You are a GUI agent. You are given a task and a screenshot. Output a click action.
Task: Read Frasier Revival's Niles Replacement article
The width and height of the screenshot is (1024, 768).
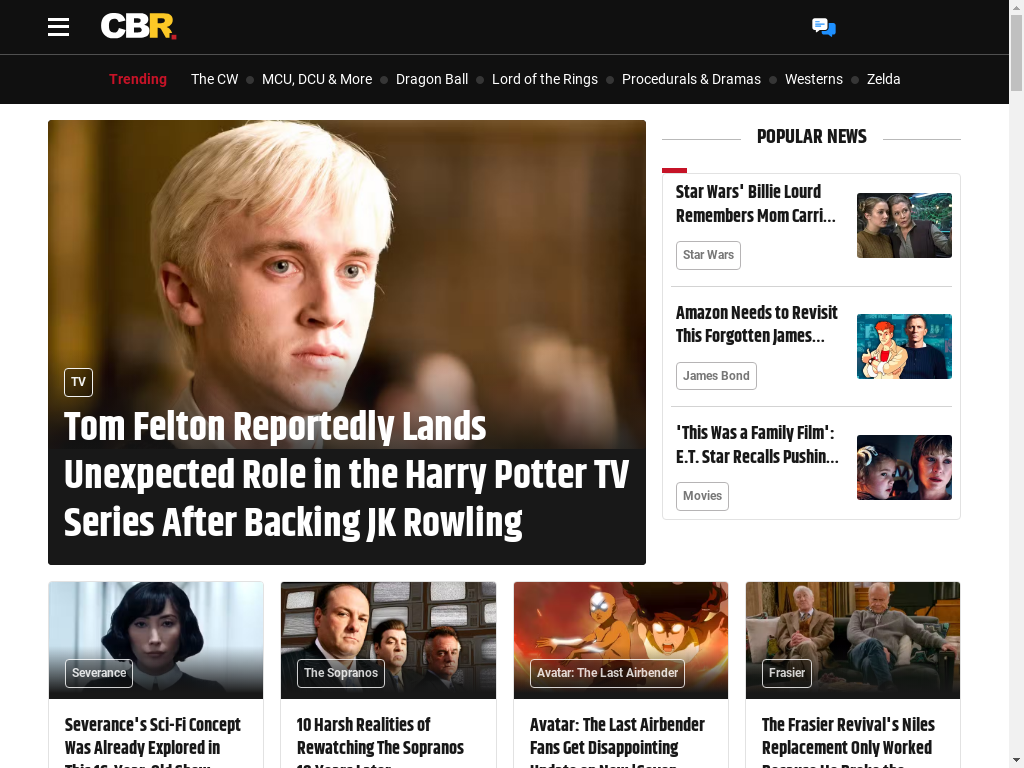click(848, 743)
